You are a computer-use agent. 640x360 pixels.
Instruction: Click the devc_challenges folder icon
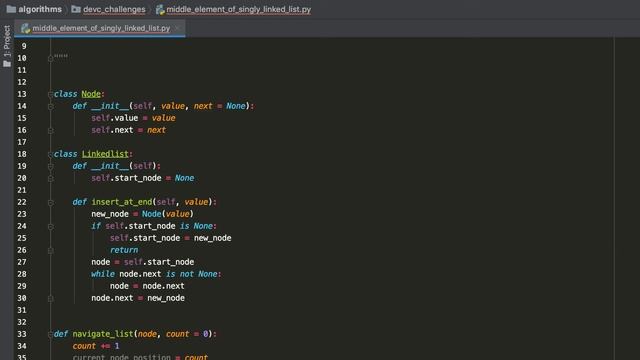pyautogui.click(x=76, y=9)
